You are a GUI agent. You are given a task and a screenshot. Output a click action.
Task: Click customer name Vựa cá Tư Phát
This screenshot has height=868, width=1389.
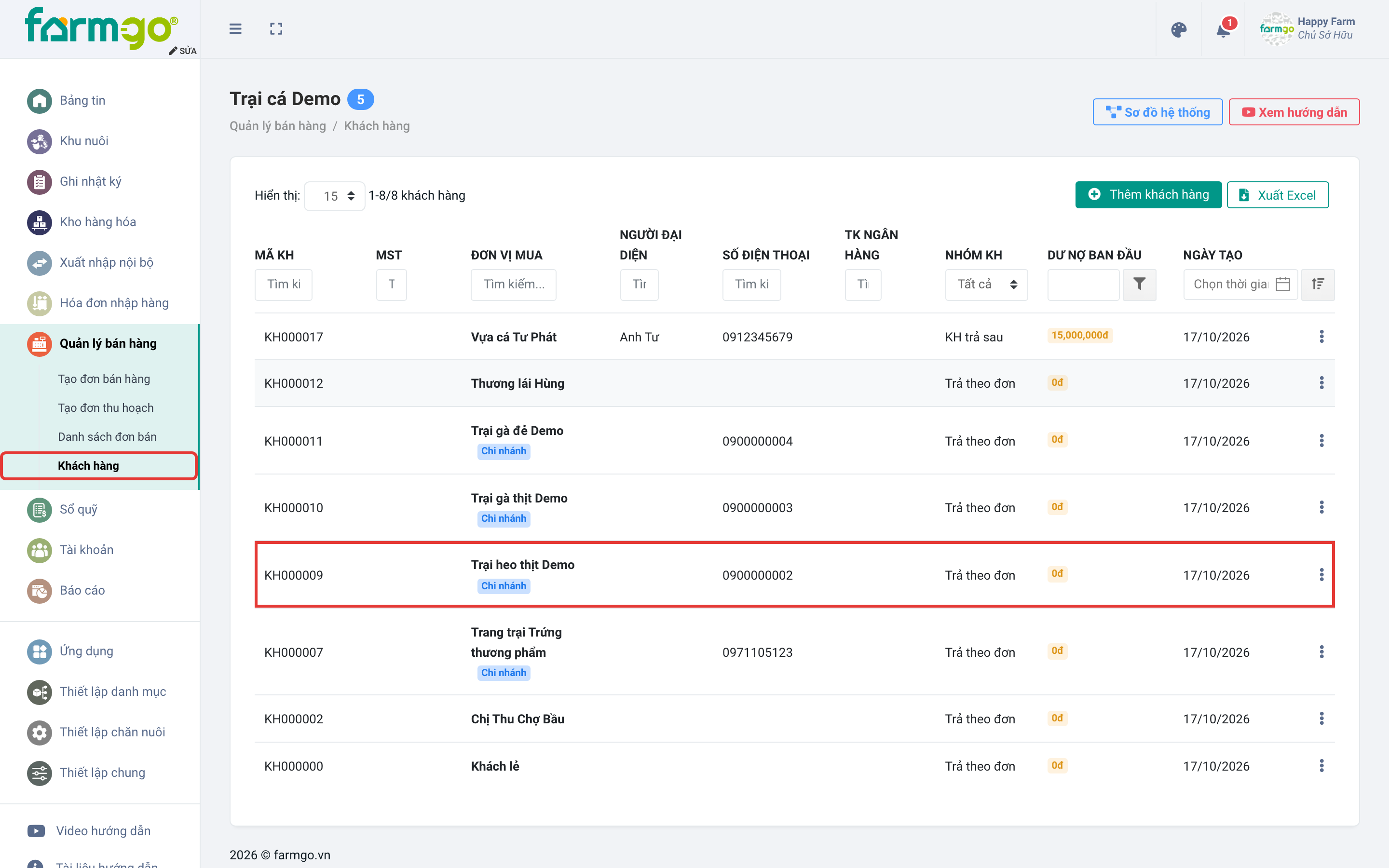[514, 337]
